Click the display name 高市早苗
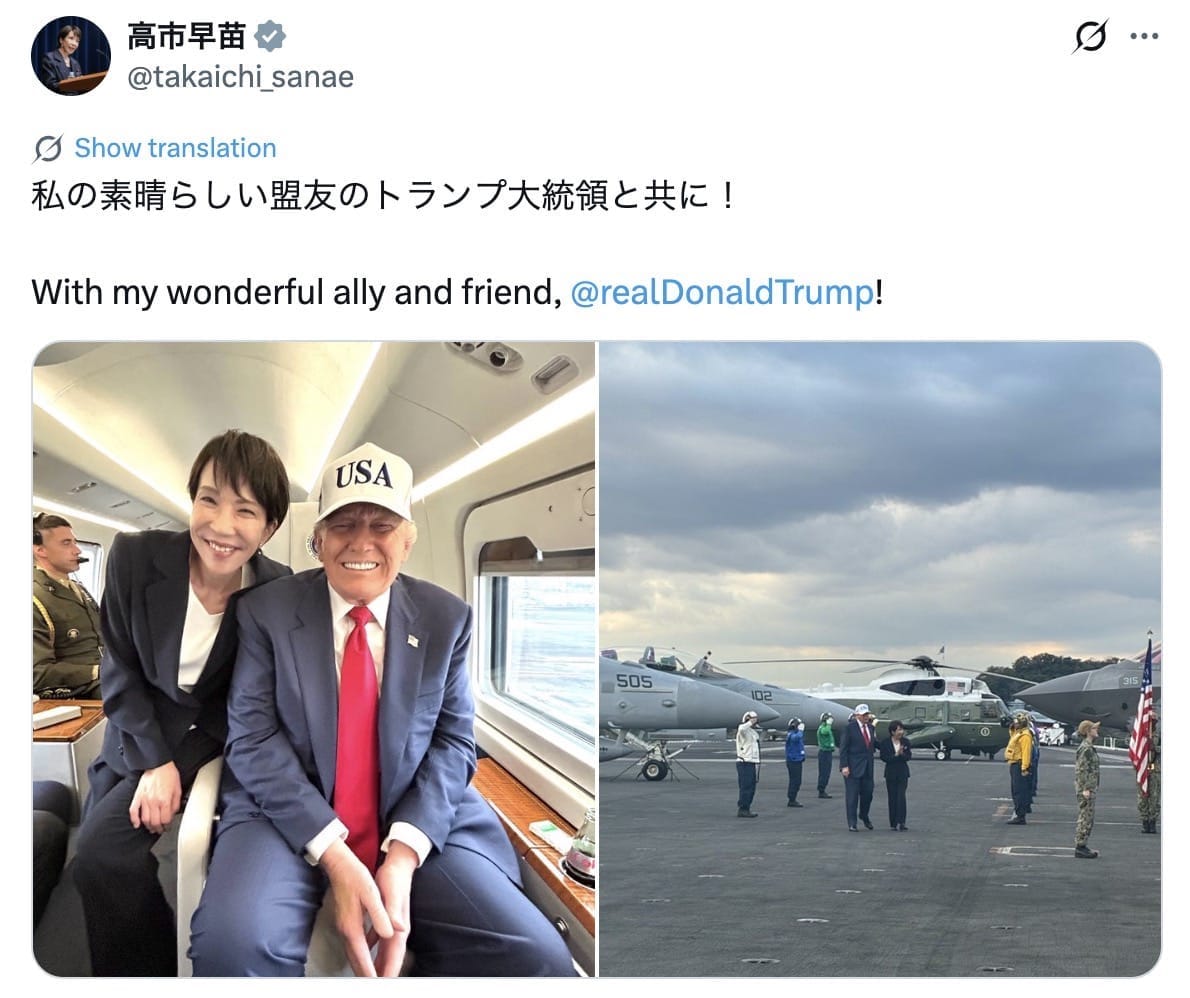The width and height of the screenshot is (1190, 998). point(187,36)
